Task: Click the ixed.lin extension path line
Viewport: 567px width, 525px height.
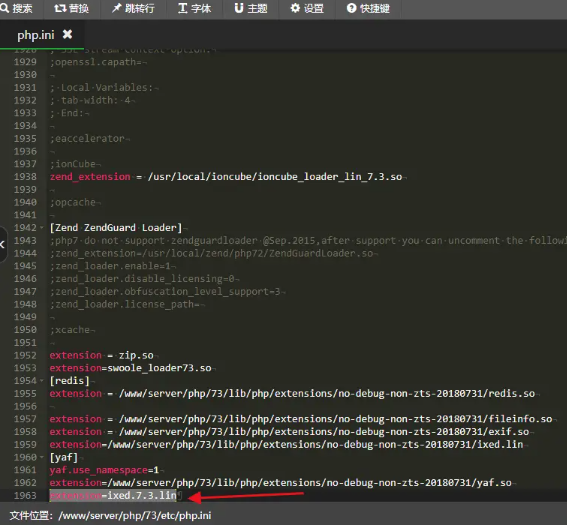Action: pos(286,445)
